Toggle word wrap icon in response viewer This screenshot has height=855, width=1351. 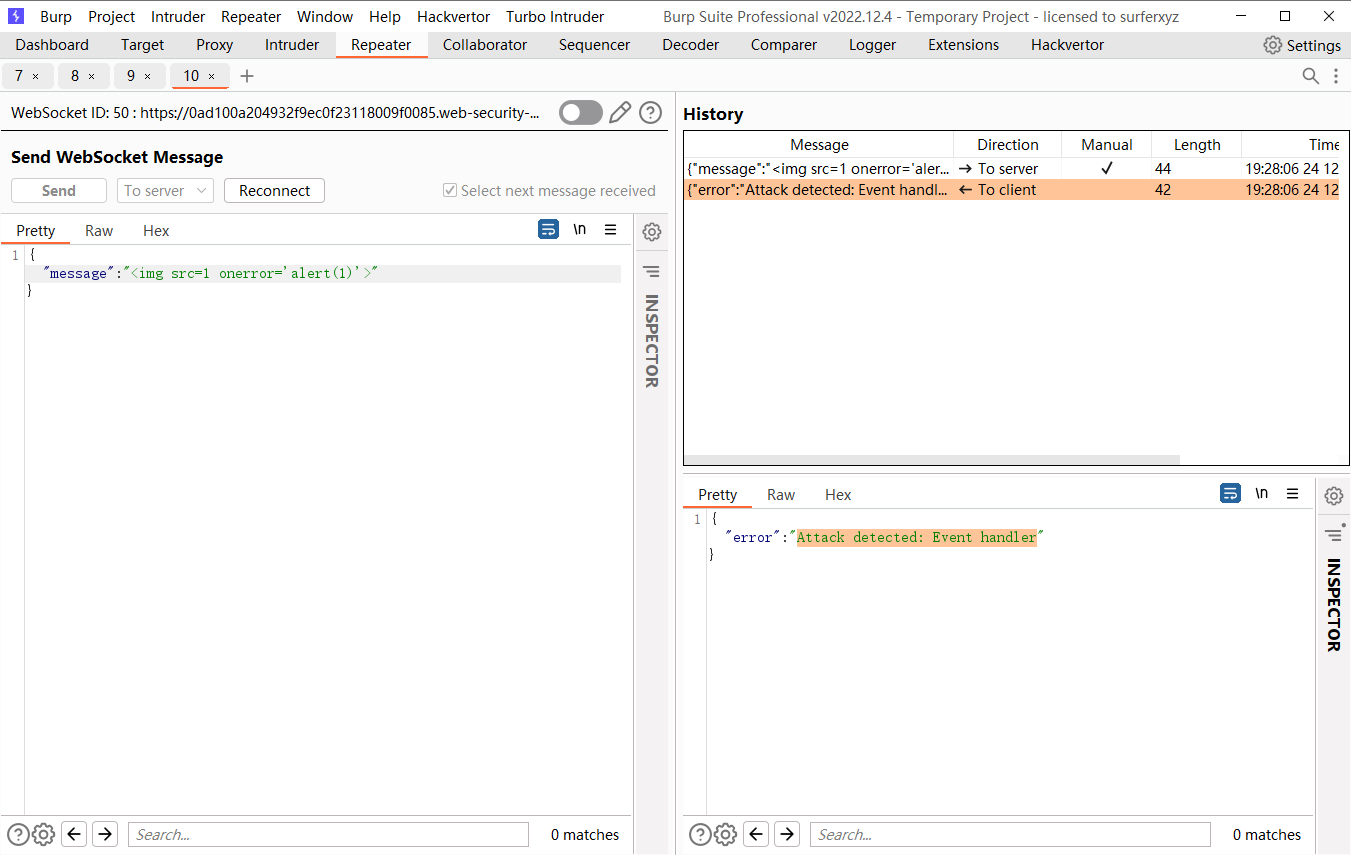1231,494
